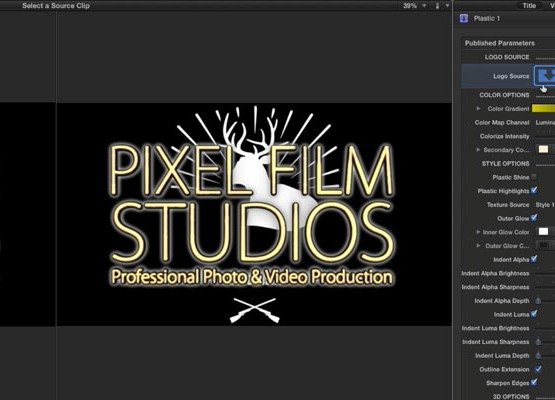Expand the Outer Glow Color parameter
Viewport: 555px width, 400px height.
[x=478, y=245]
